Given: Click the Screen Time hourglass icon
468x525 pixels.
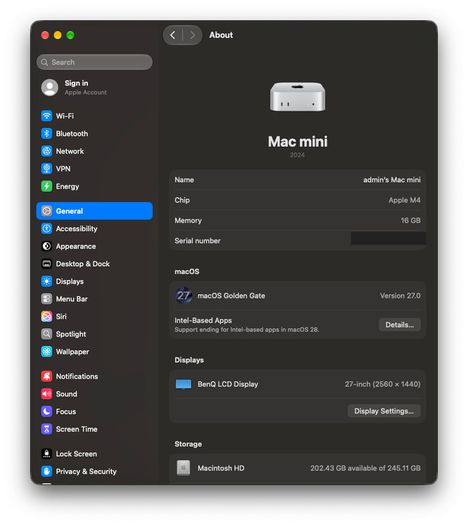Looking at the screenshot, I should 47,429.
